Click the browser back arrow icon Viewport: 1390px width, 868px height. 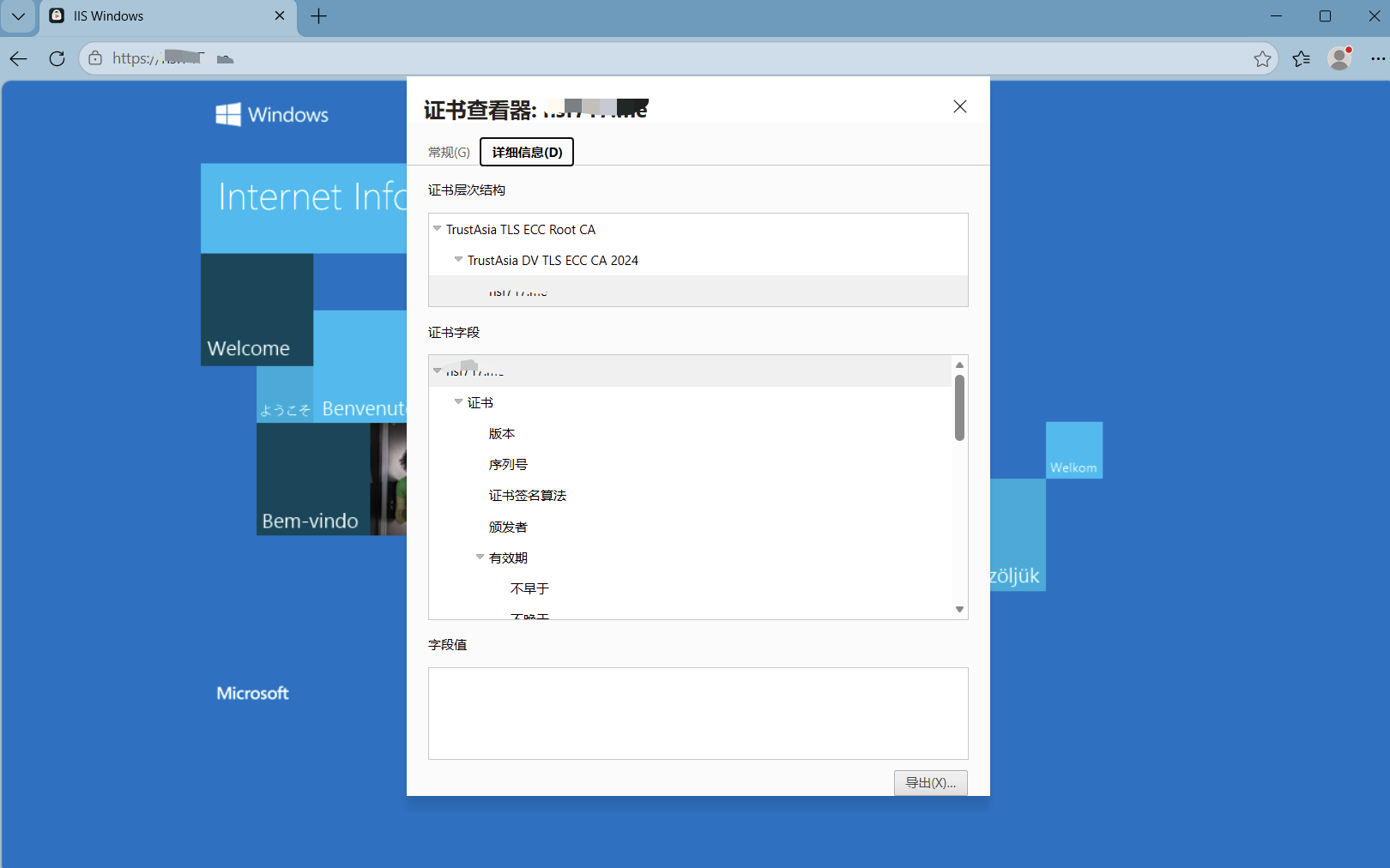19,58
